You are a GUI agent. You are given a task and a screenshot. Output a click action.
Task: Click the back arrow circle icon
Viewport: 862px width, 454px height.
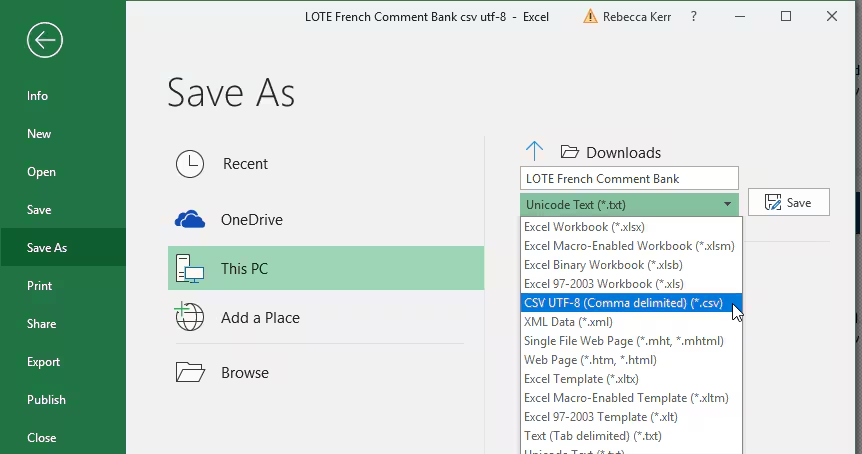pos(45,40)
